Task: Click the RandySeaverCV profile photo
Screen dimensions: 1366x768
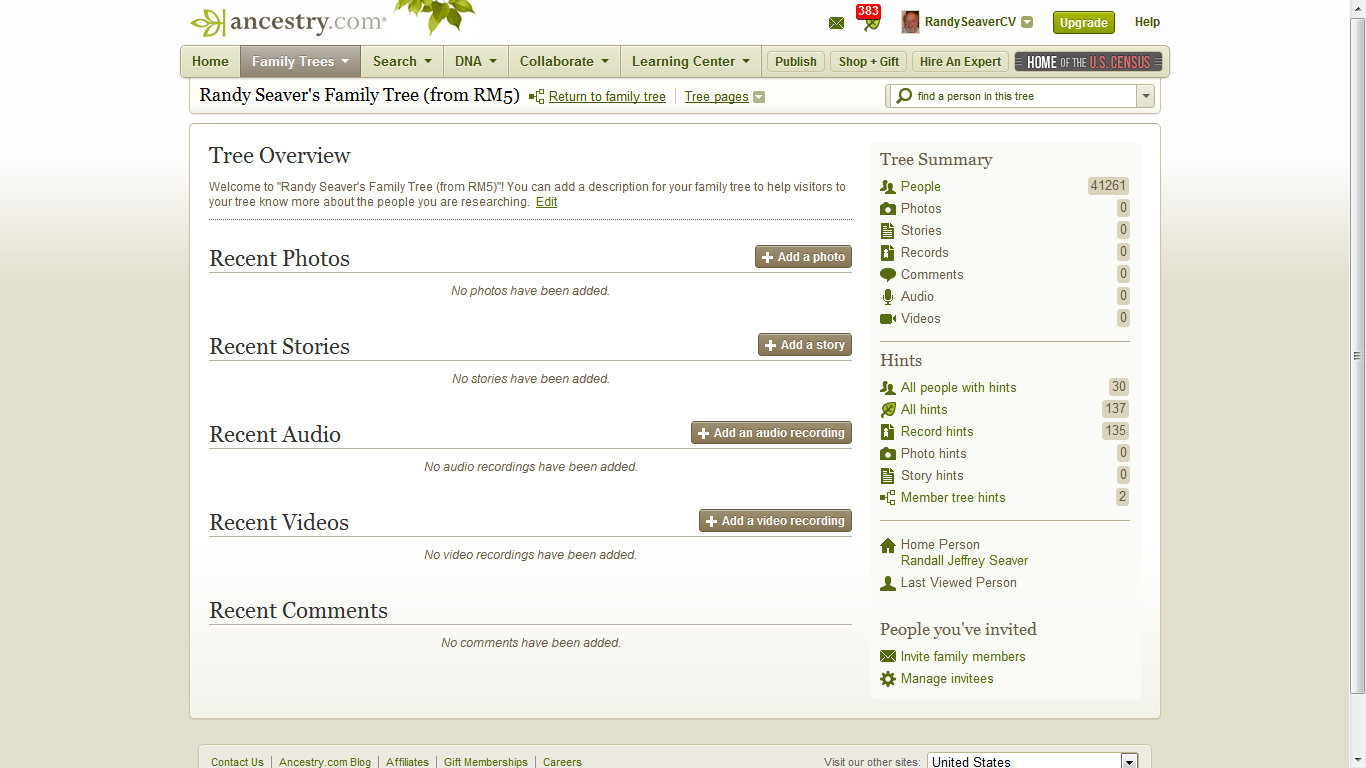Action: coord(910,22)
